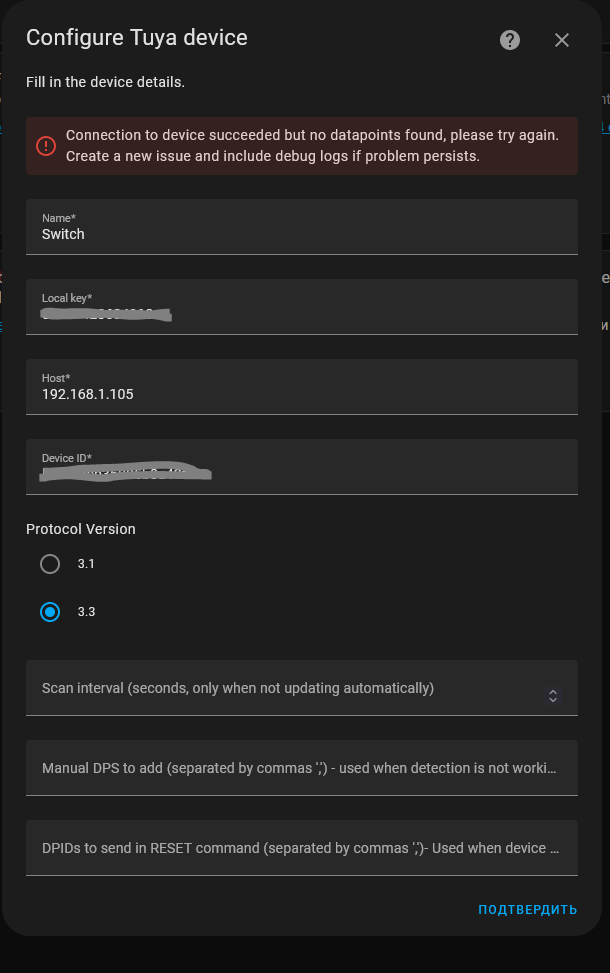This screenshot has width=610, height=973.
Task: Click the ПОДТВЕРДИТЬ confirm button
Action: click(526, 910)
